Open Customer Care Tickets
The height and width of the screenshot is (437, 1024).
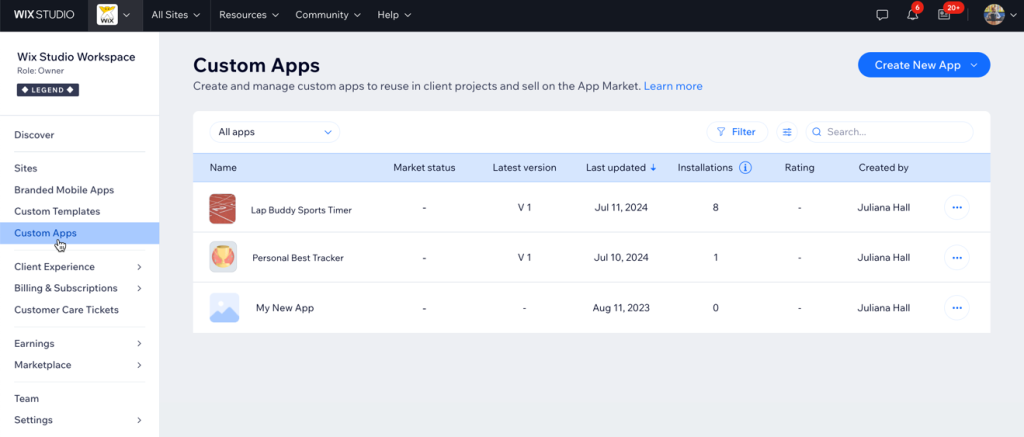click(67, 310)
